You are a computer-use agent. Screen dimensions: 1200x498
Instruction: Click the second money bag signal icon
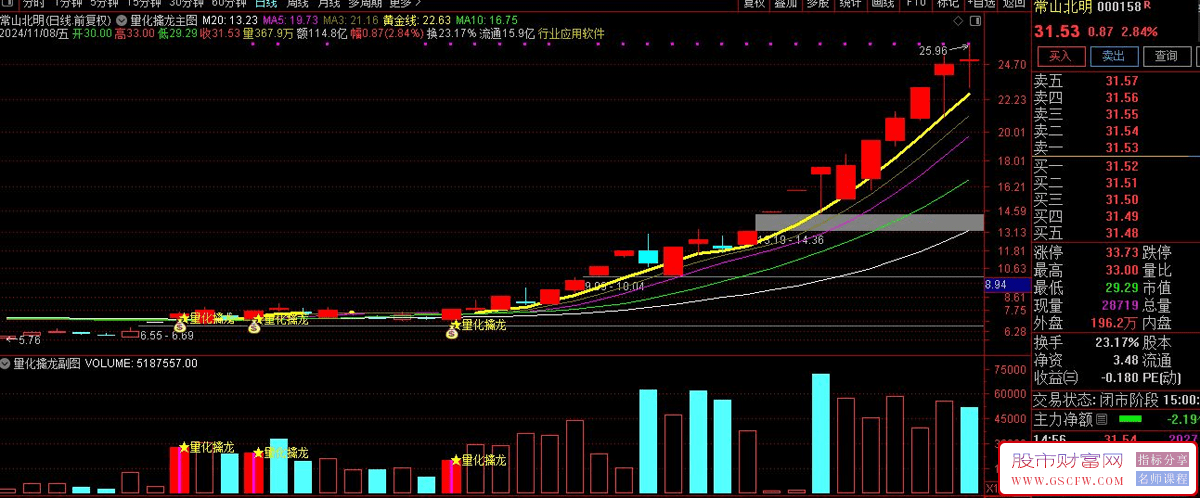[x=255, y=327]
